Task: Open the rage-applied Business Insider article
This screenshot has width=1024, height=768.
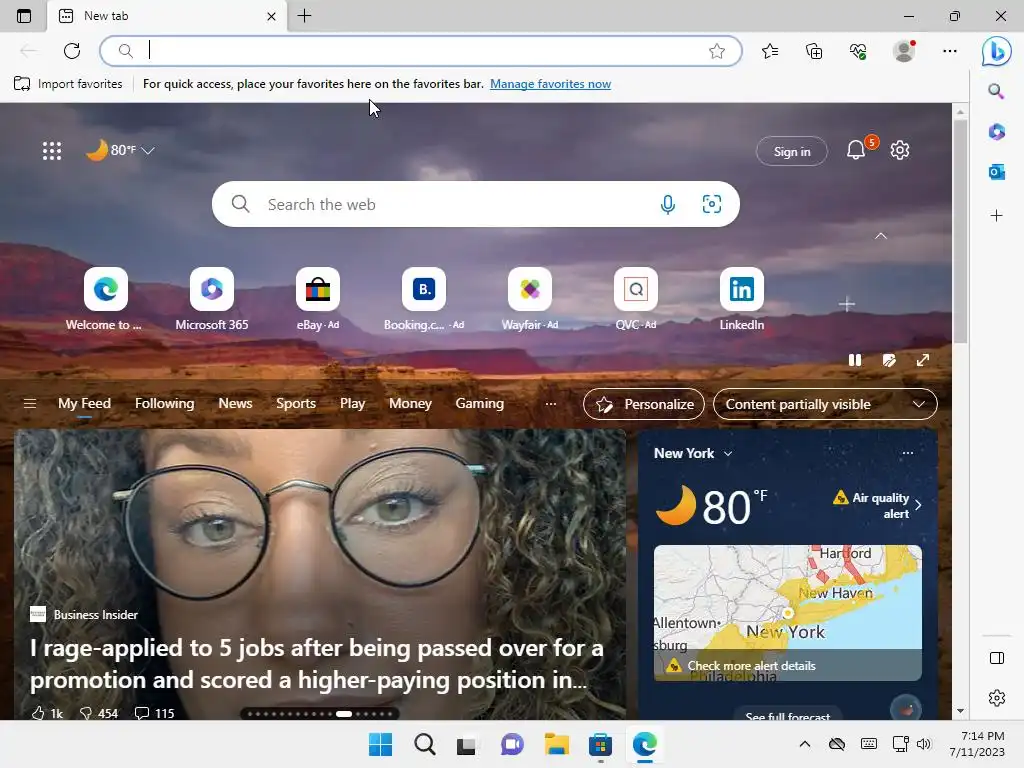Action: [x=317, y=664]
